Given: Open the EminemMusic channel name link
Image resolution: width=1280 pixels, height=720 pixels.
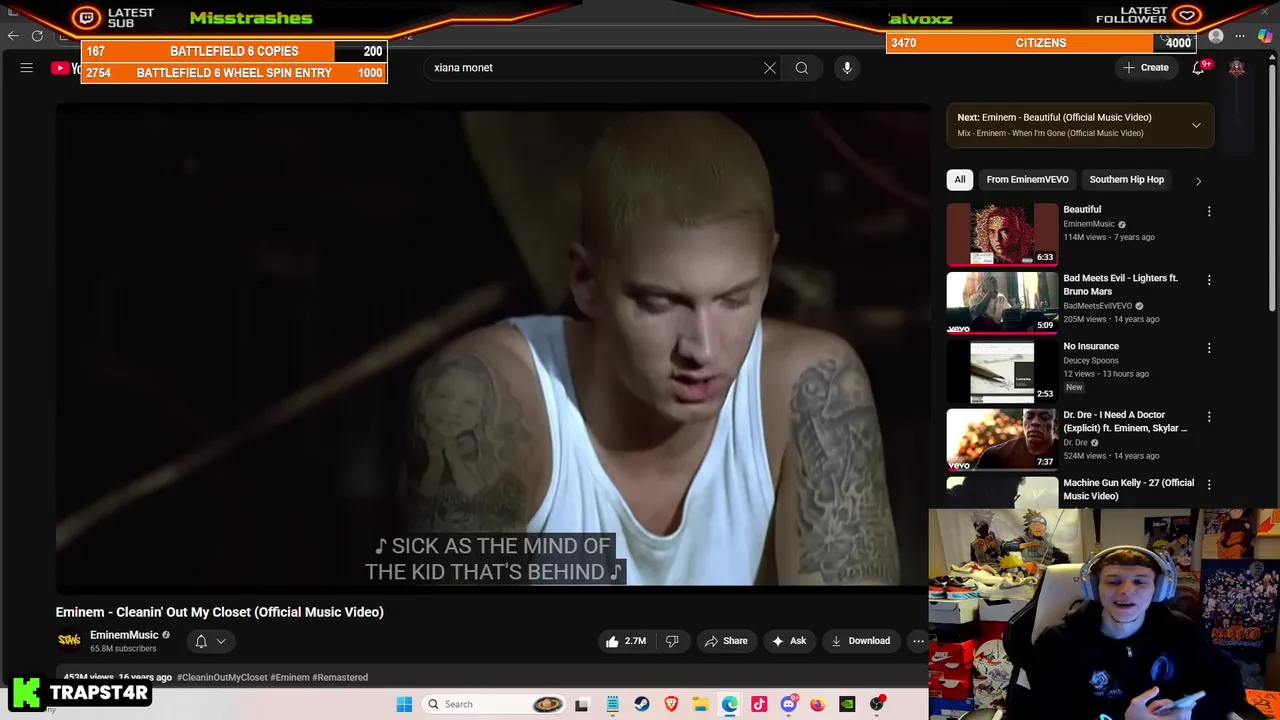Looking at the screenshot, I should (124, 635).
